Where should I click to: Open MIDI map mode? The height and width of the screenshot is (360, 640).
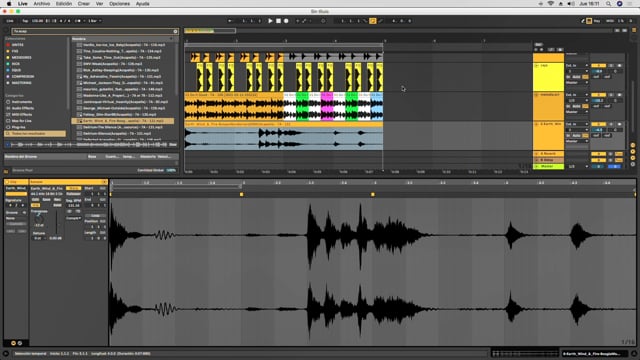pos(610,21)
